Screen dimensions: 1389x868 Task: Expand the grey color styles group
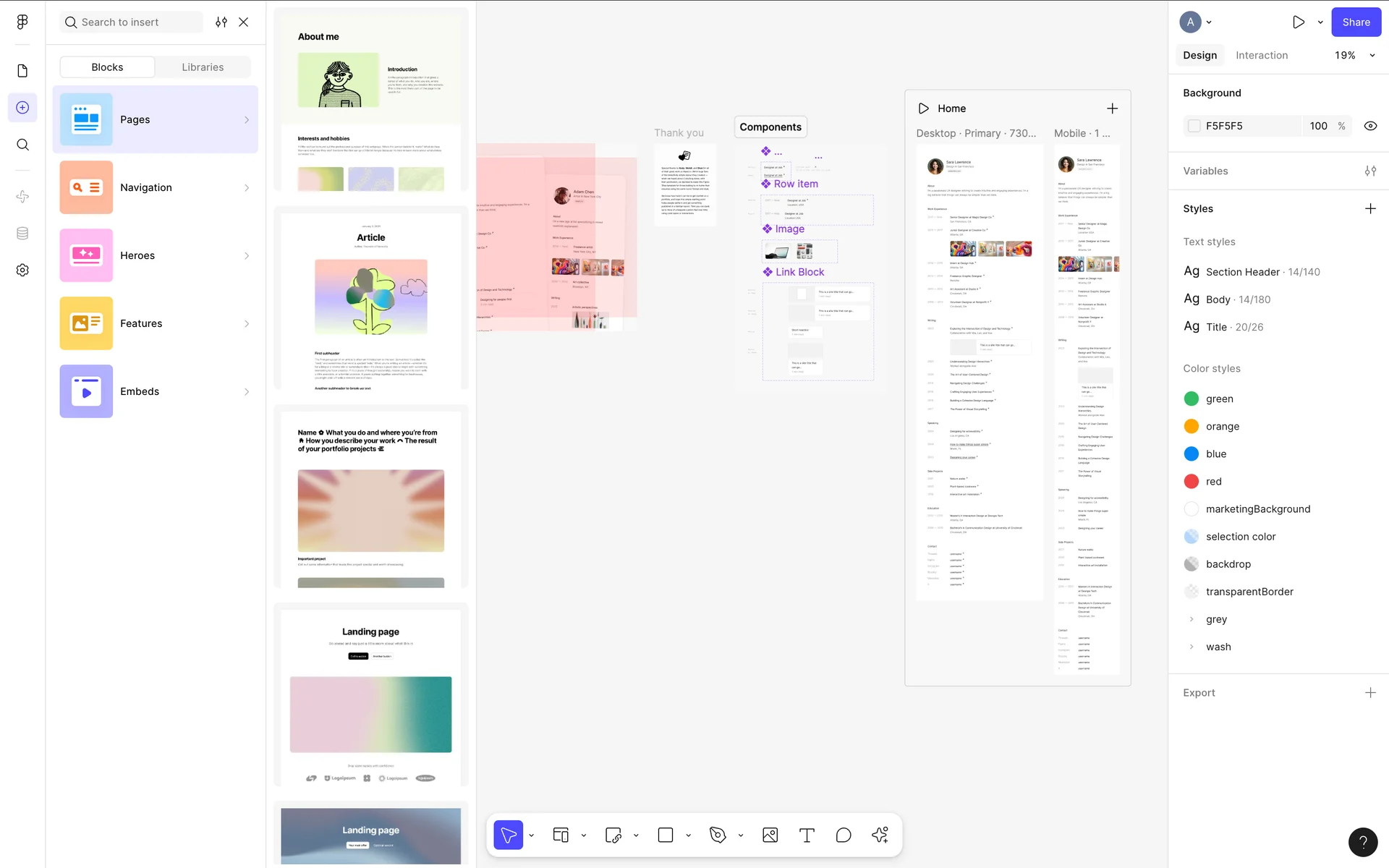(1192, 619)
